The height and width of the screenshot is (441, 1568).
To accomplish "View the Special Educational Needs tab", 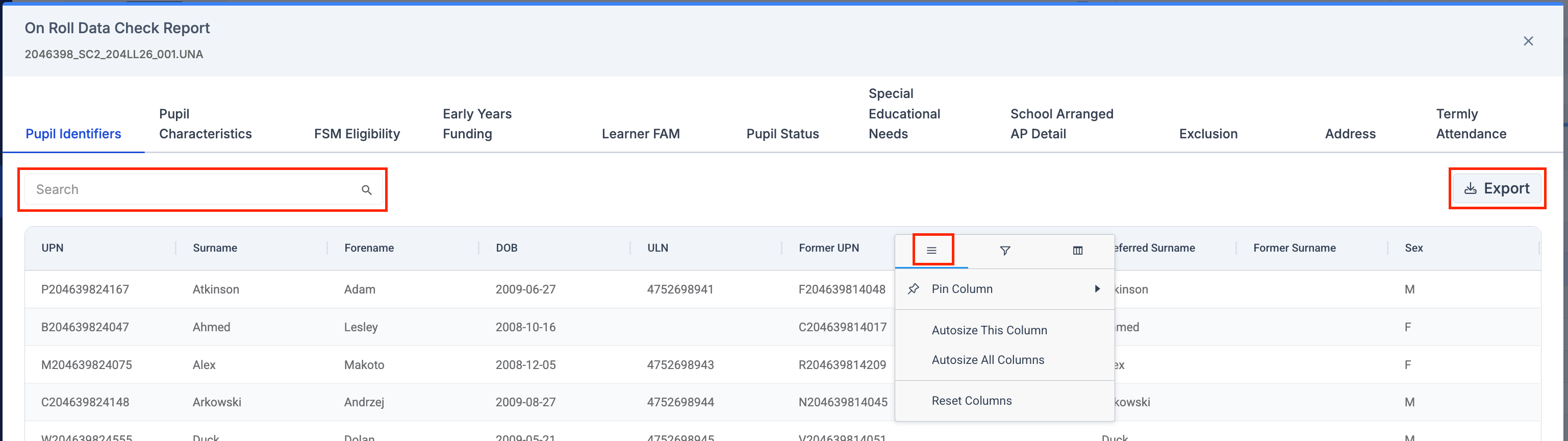I will point(904,114).
